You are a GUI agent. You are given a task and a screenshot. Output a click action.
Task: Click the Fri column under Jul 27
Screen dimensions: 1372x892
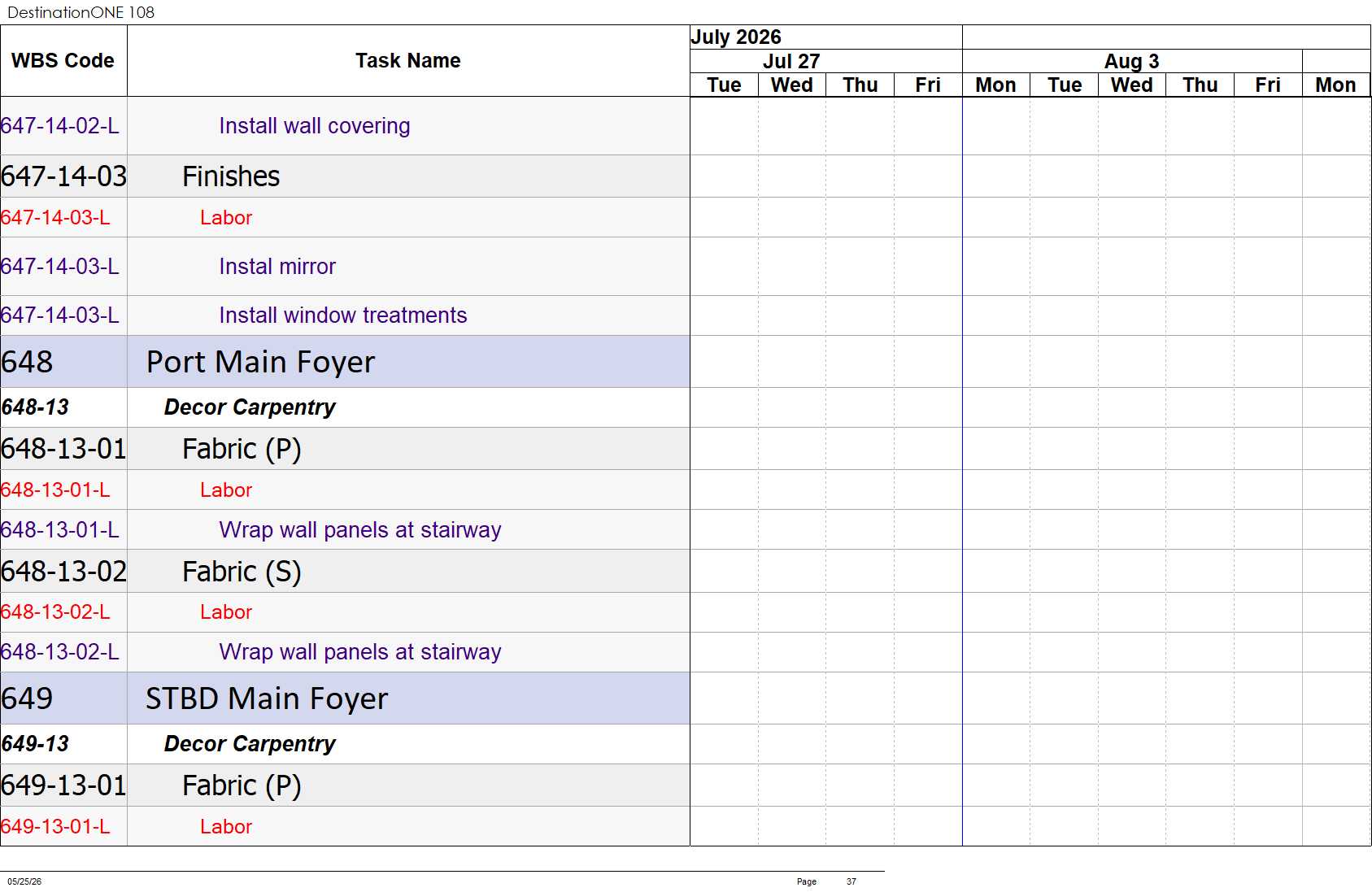click(928, 85)
